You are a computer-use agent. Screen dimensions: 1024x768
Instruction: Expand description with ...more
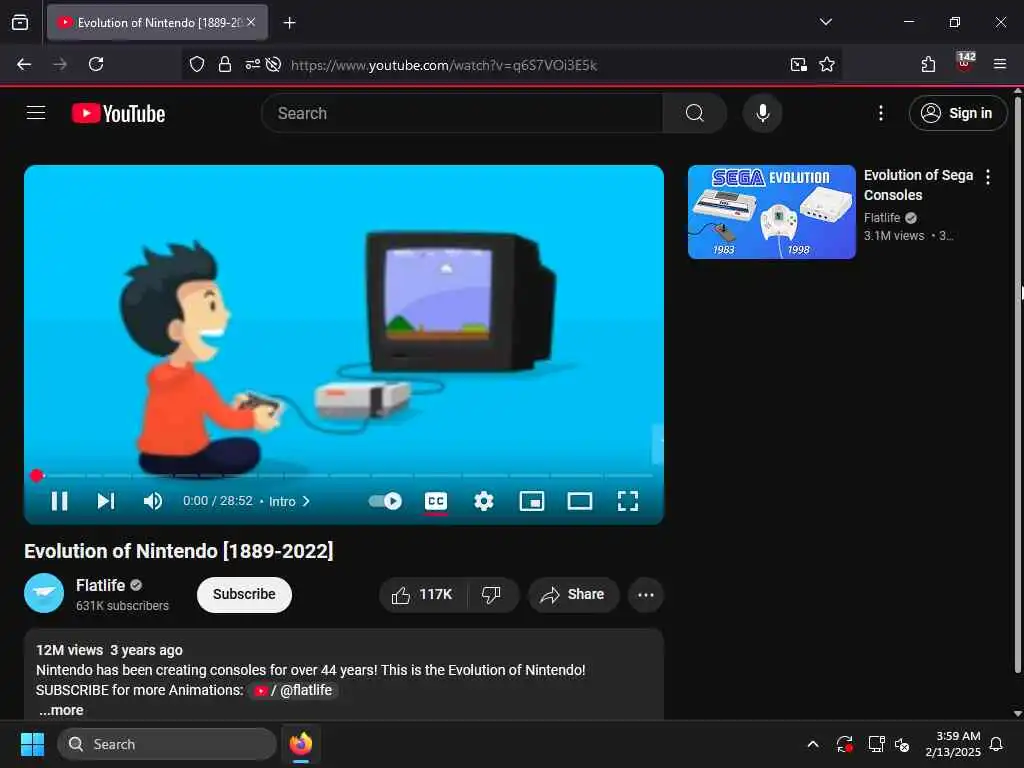click(x=61, y=710)
